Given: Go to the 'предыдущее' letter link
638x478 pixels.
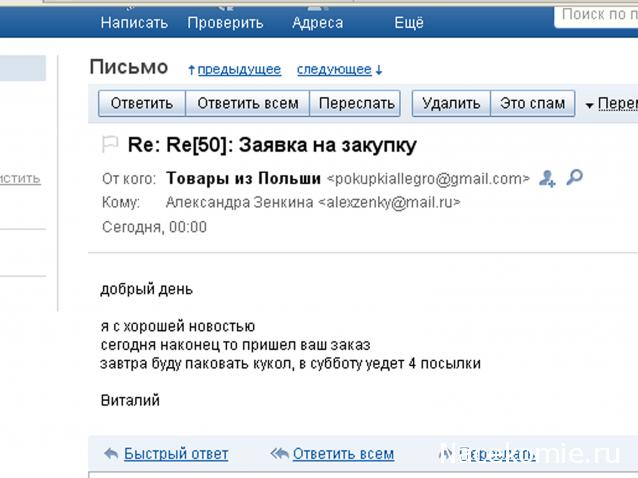Looking at the screenshot, I should [x=239, y=69].
